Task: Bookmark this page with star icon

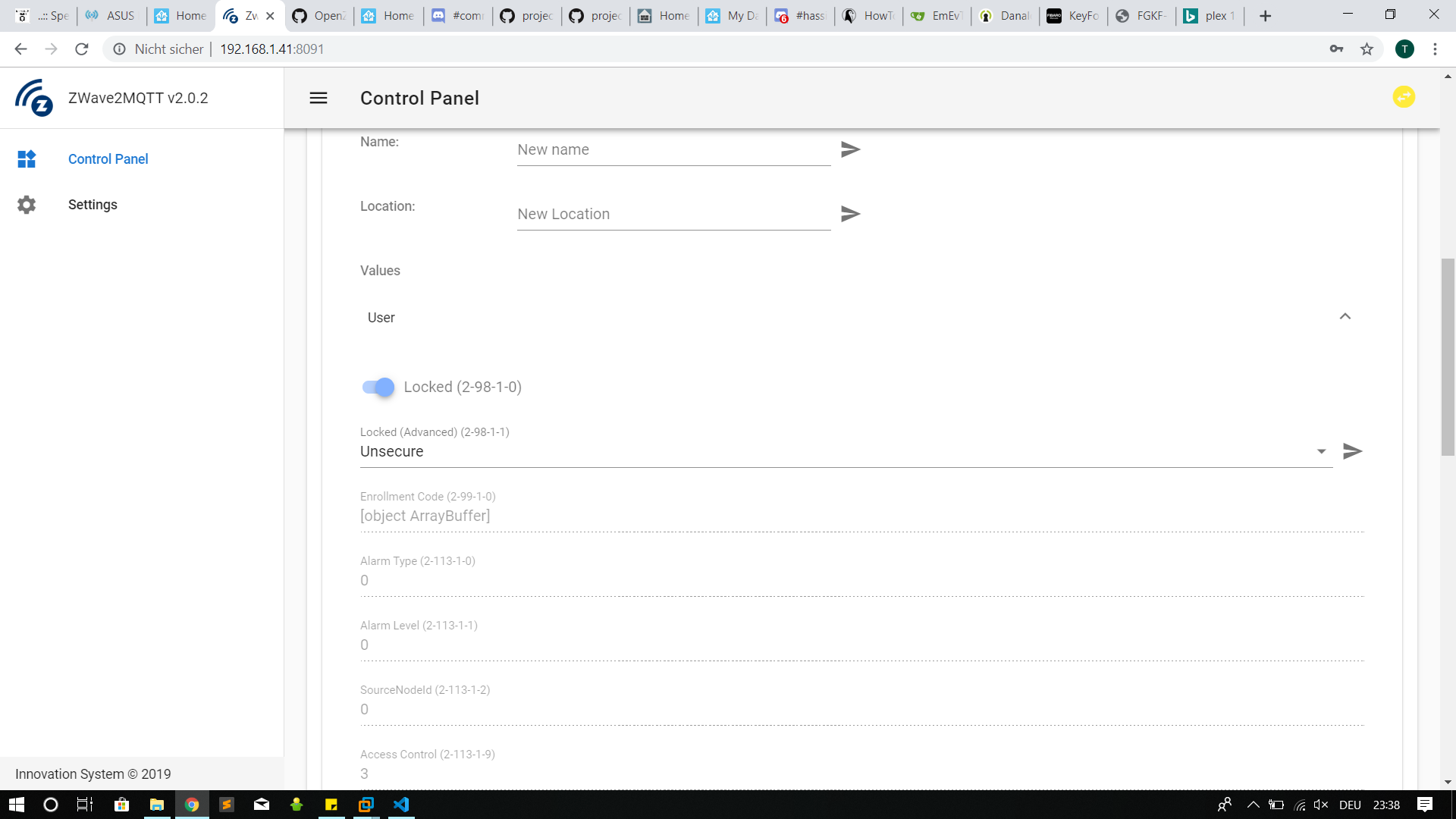Action: click(x=1367, y=49)
